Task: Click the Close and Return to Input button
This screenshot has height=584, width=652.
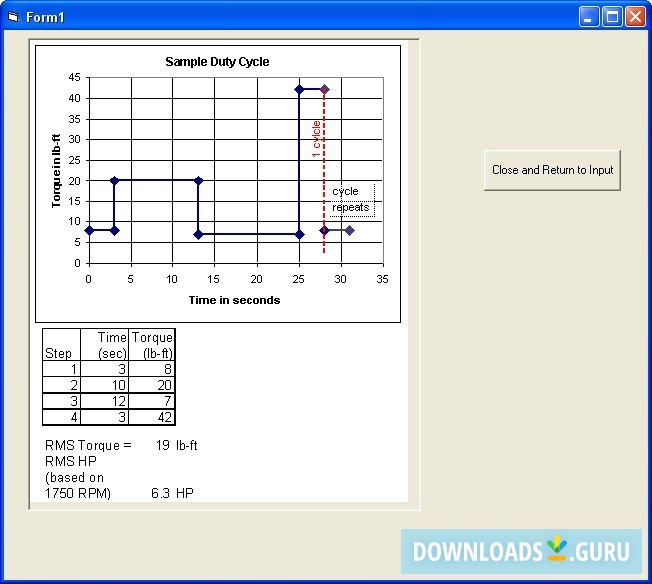Action: tap(552, 170)
